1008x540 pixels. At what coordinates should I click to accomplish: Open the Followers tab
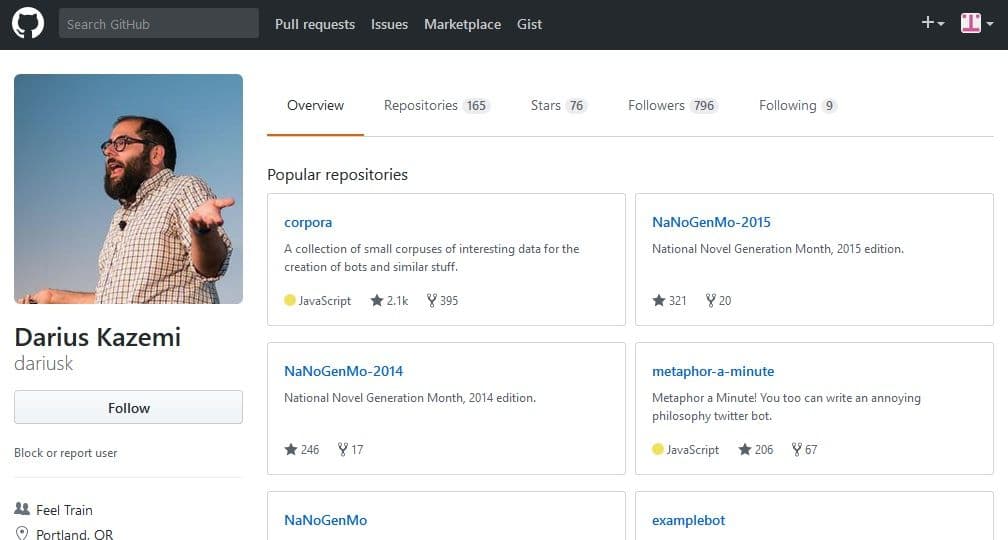coord(672,105)
